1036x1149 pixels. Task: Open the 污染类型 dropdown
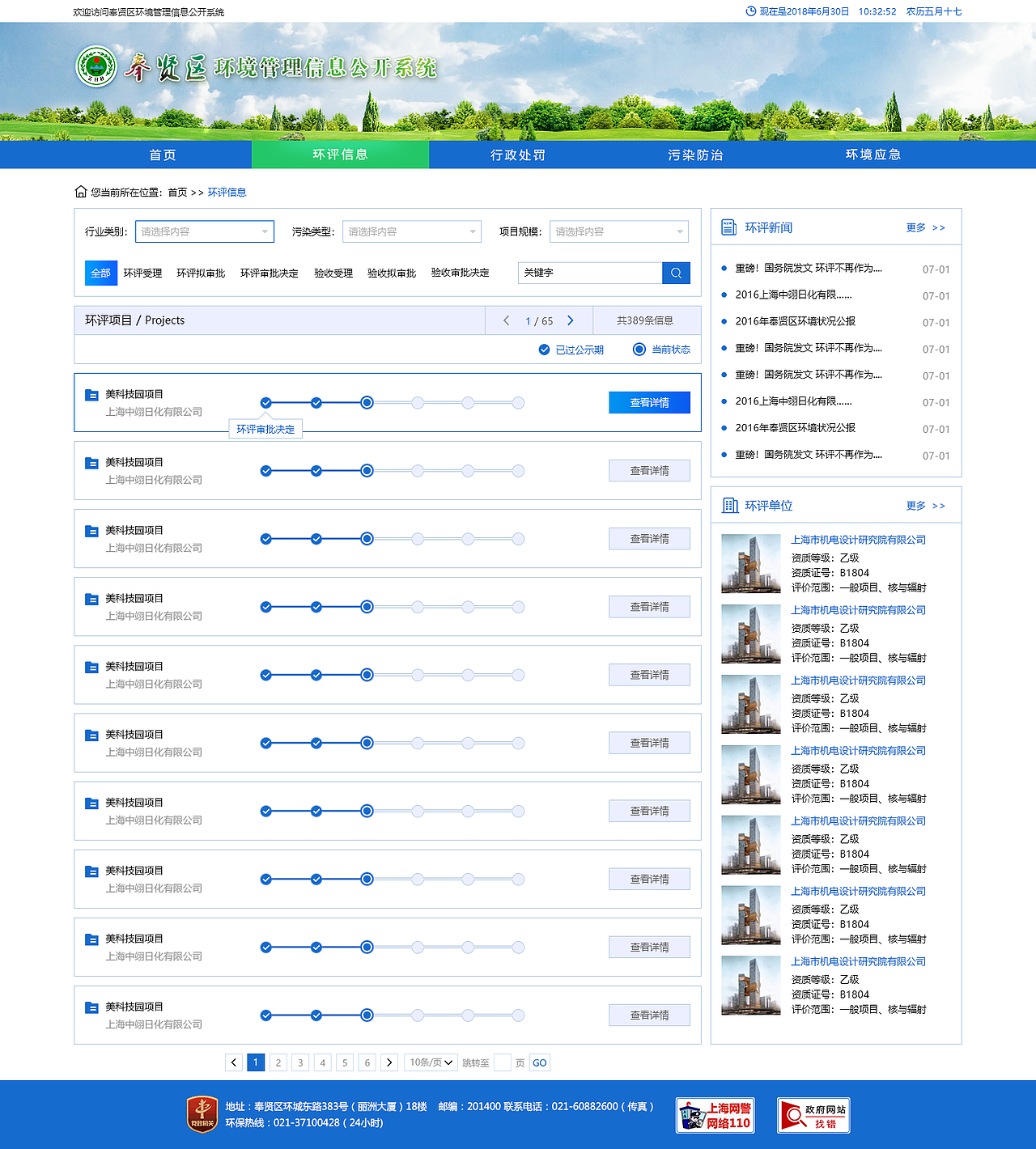[412, 231]
